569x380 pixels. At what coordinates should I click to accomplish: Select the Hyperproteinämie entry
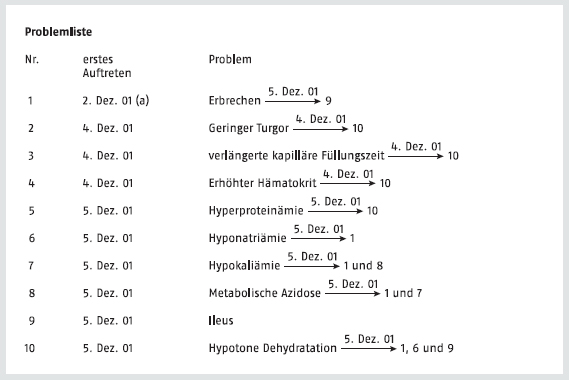[256, 211]
